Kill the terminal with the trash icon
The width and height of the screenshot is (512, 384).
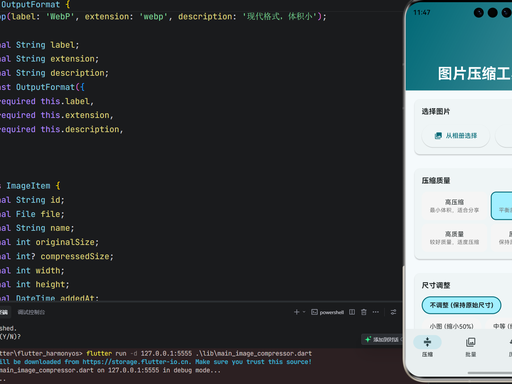pos(364,312)
